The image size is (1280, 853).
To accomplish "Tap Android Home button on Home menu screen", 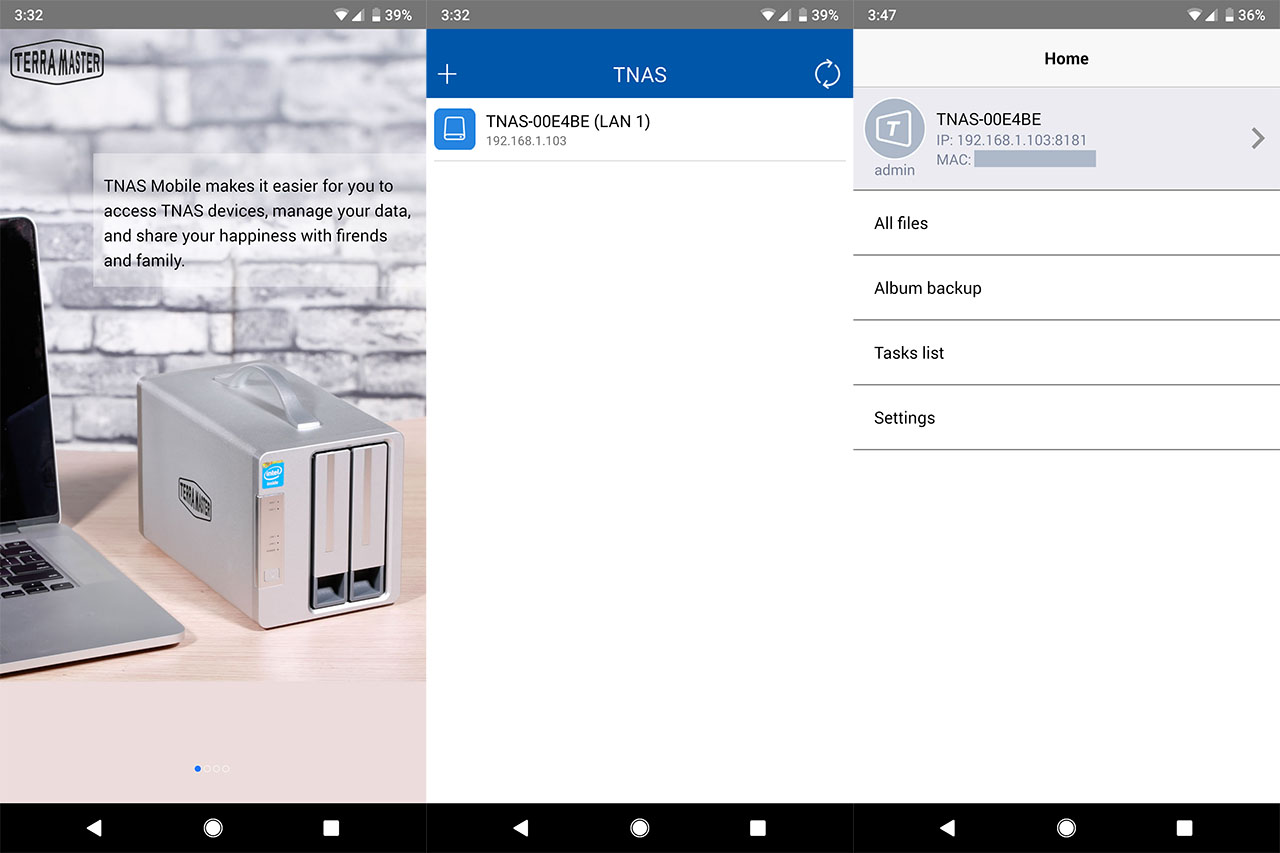I will [x=1066, y=828].
